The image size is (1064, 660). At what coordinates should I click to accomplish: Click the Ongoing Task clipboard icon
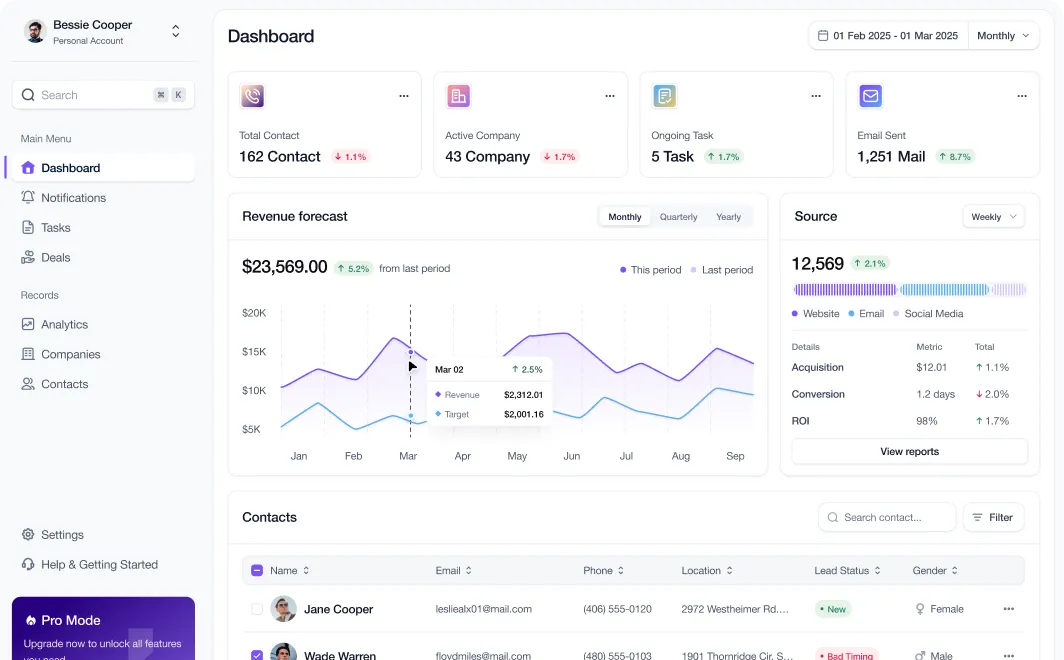[664, 96]
